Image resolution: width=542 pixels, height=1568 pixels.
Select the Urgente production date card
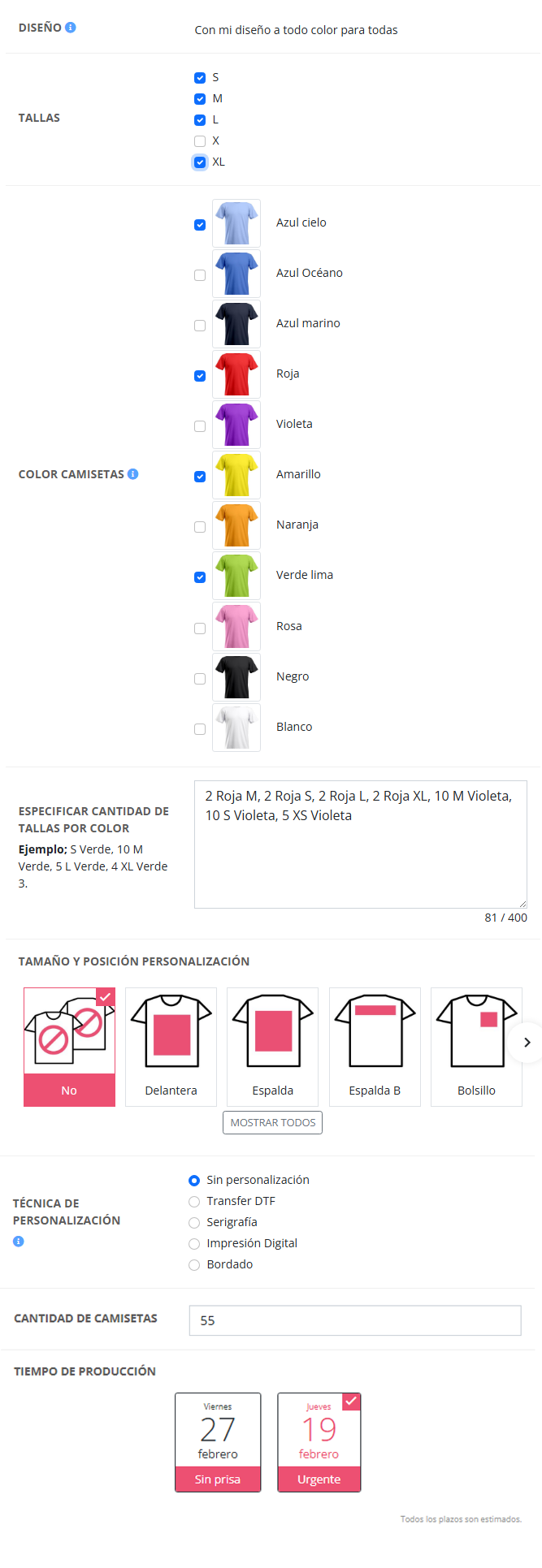click(x=319, y=1441)
